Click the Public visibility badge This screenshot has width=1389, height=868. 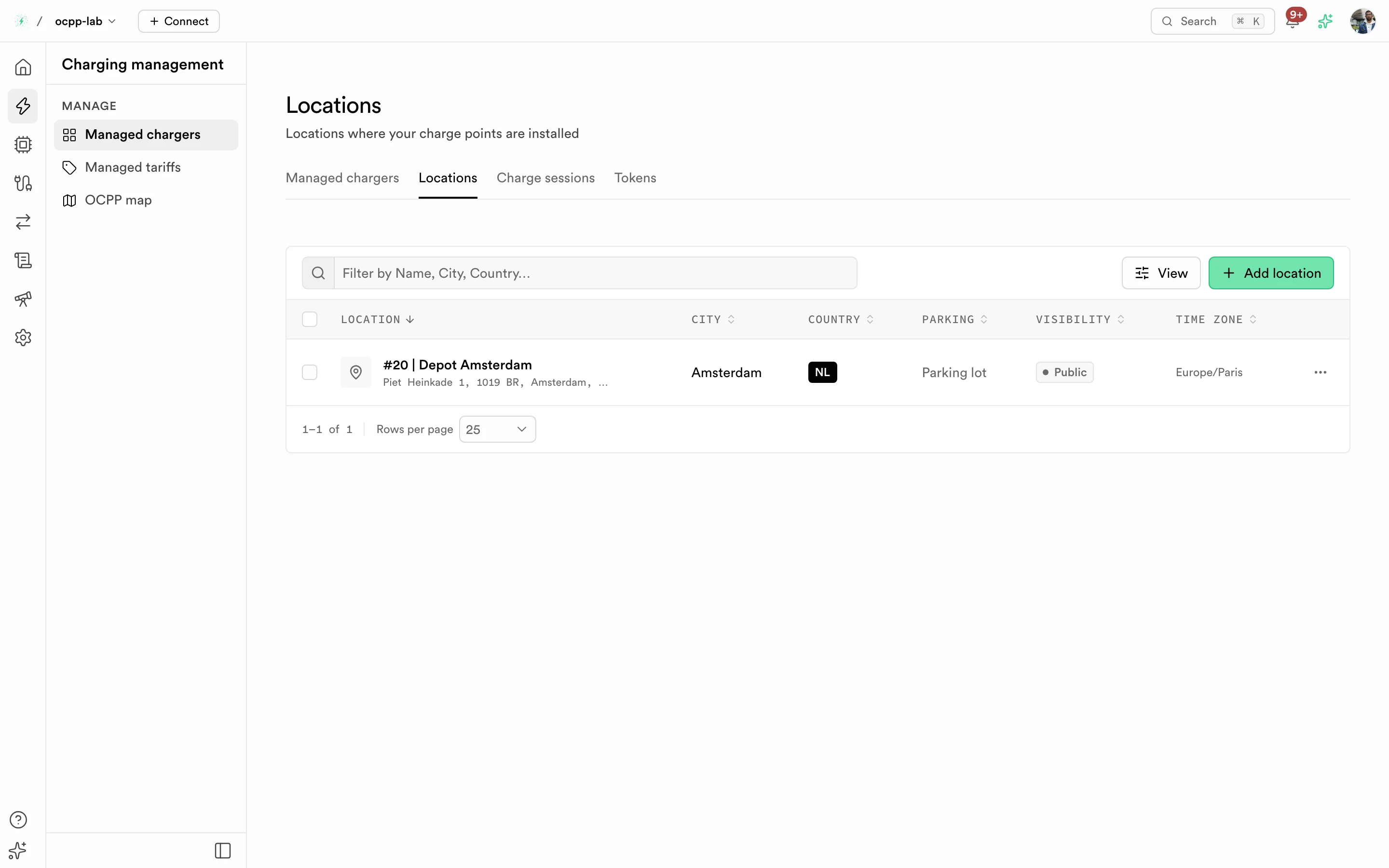point(1064,373)
